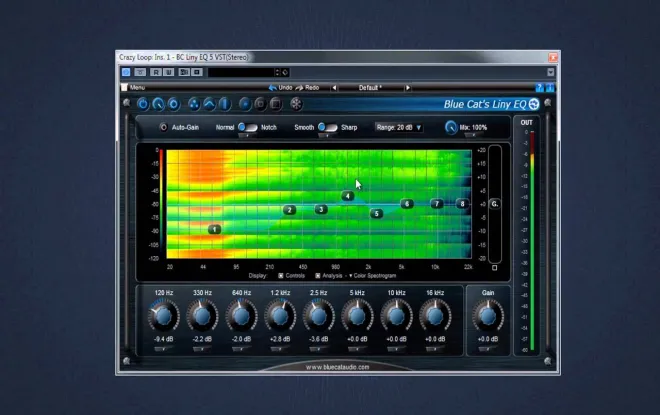Click the 120 Hz band gain knob
The image size is (660, 415).
[x=164, y=316]
